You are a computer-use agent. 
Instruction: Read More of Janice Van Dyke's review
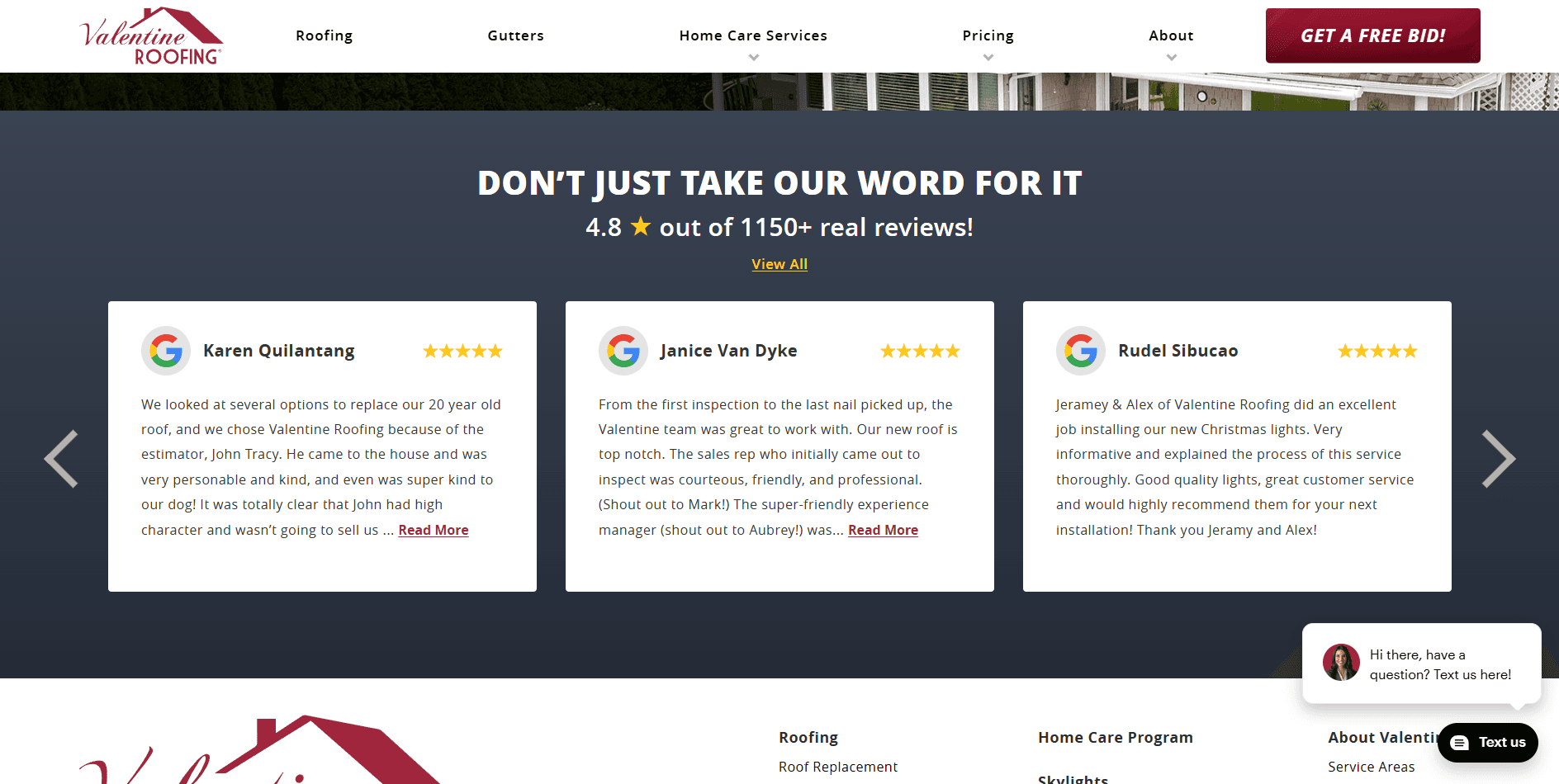pos(883,530)
